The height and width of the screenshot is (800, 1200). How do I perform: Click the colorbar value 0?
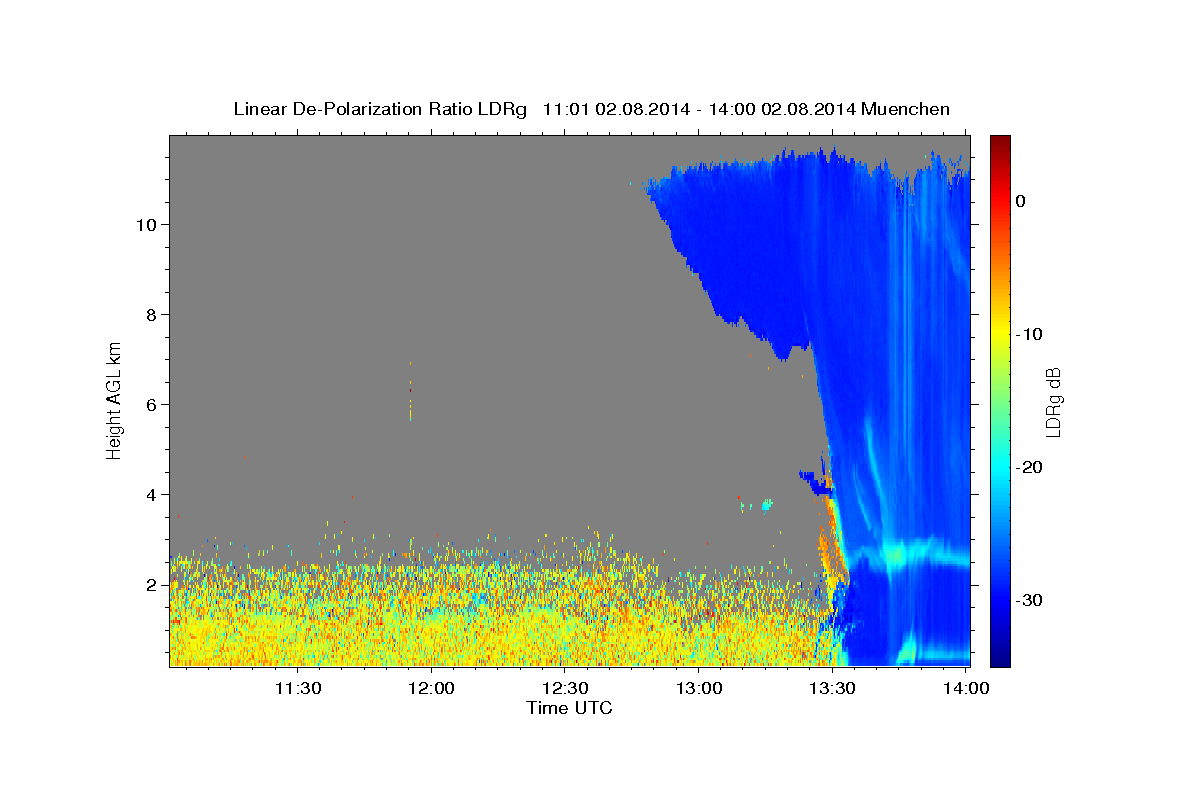pyautogui.click(x=1021, y=201)
